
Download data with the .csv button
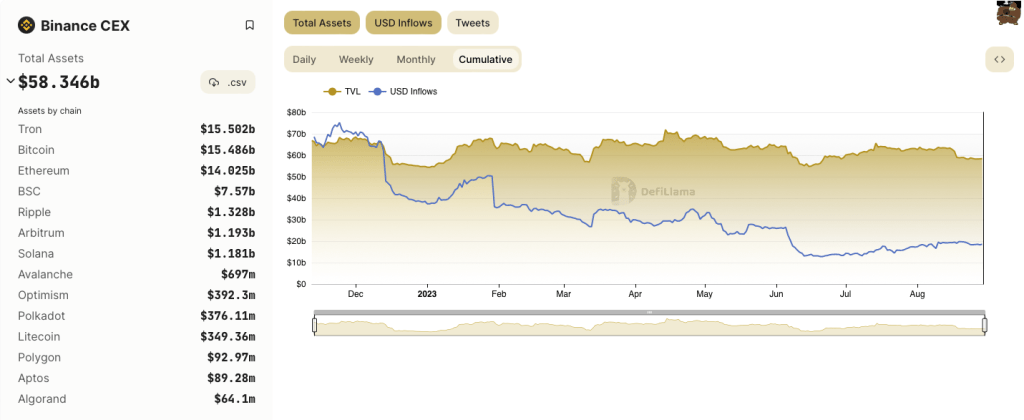pyautogui.click(x=228, y=82)
